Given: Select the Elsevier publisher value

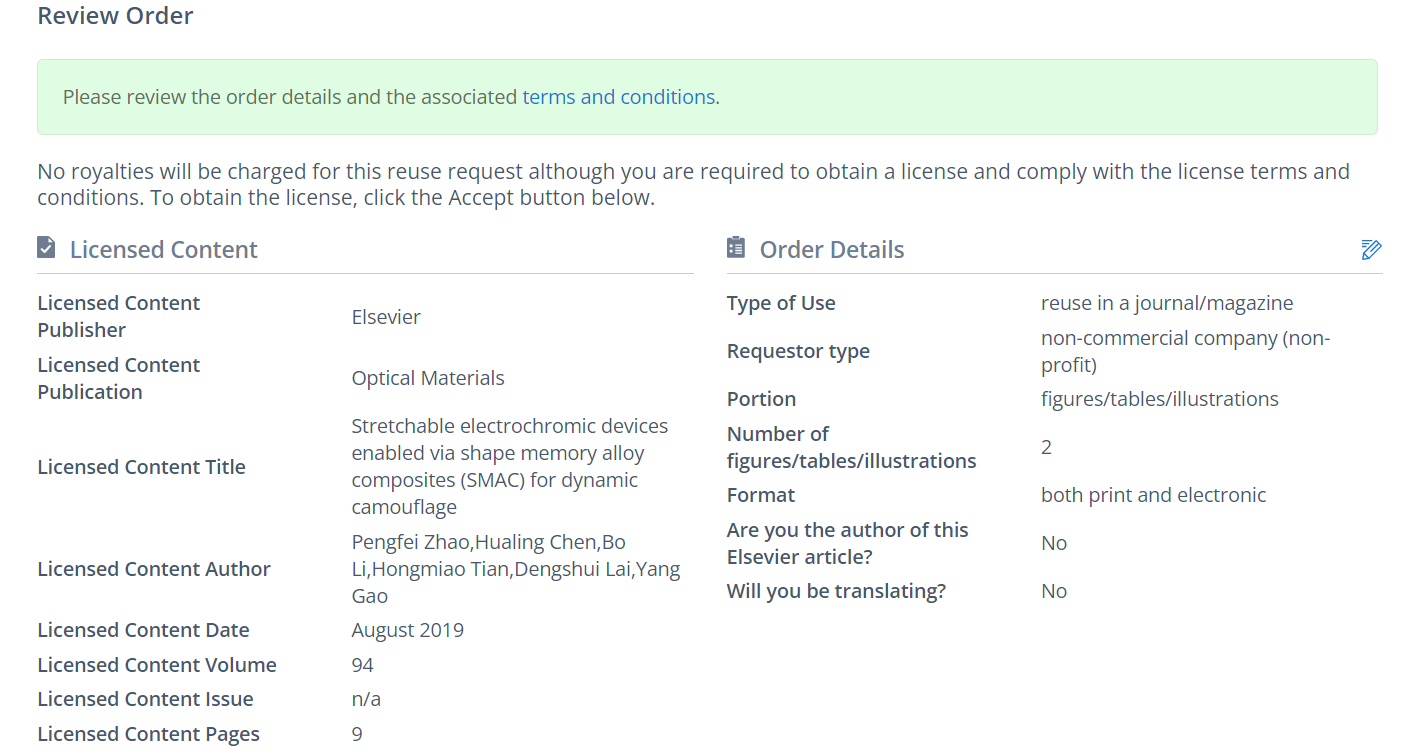Looking at the screenshot, I should [x=386, y=317].
